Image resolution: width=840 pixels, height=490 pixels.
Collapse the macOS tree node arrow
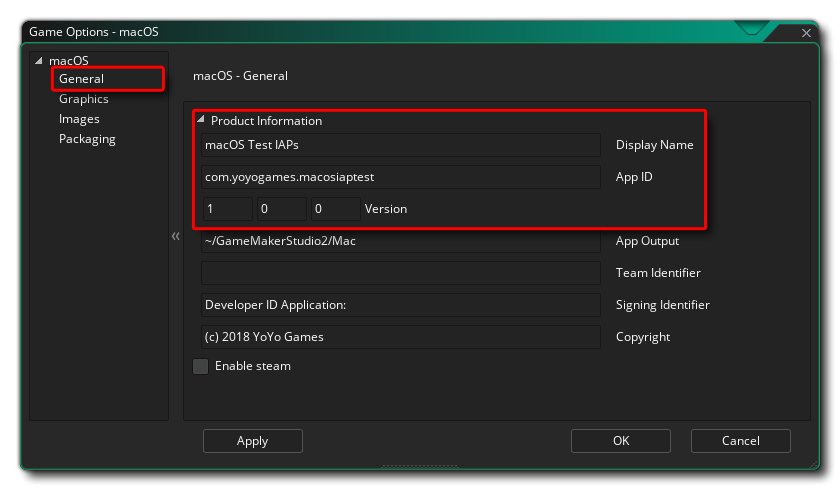[x=39, y=61]
